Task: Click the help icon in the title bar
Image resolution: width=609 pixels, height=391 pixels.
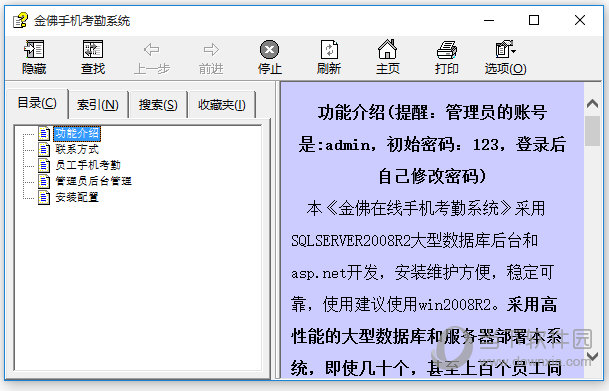Action: 20,20
